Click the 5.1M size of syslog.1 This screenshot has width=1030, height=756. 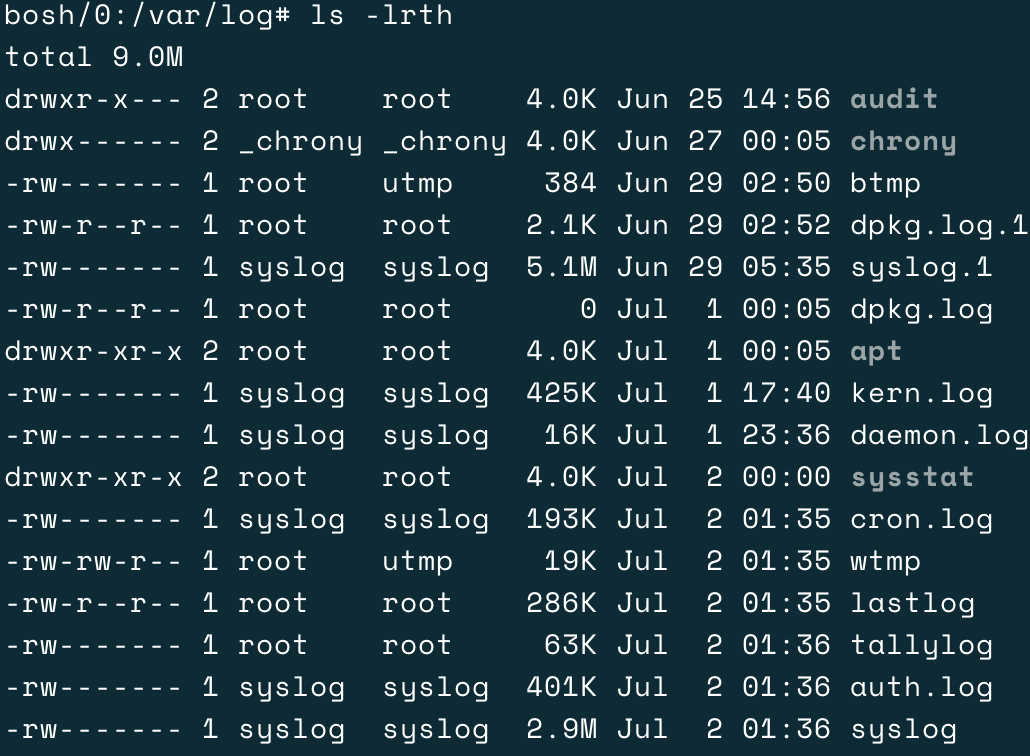tap(561, 267)
